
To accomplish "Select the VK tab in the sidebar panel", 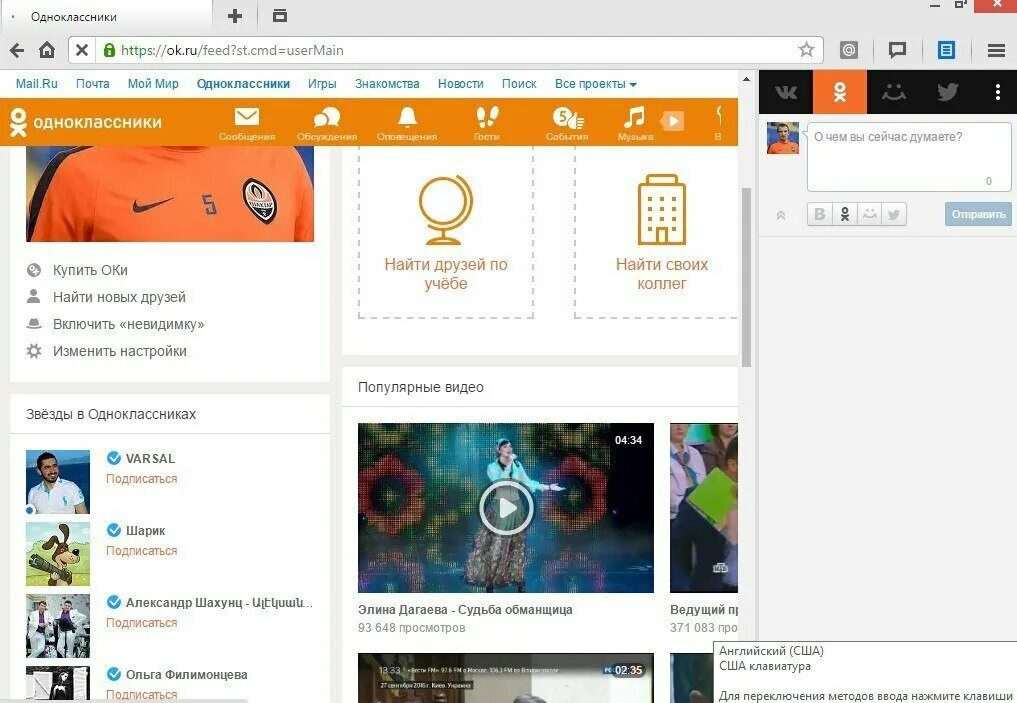I will [786, 92].
